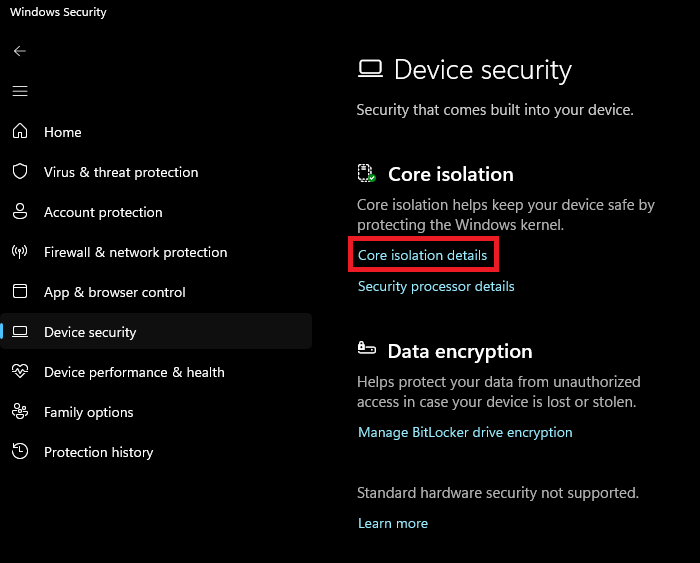Click the Home house icon

tap(20, 132)
